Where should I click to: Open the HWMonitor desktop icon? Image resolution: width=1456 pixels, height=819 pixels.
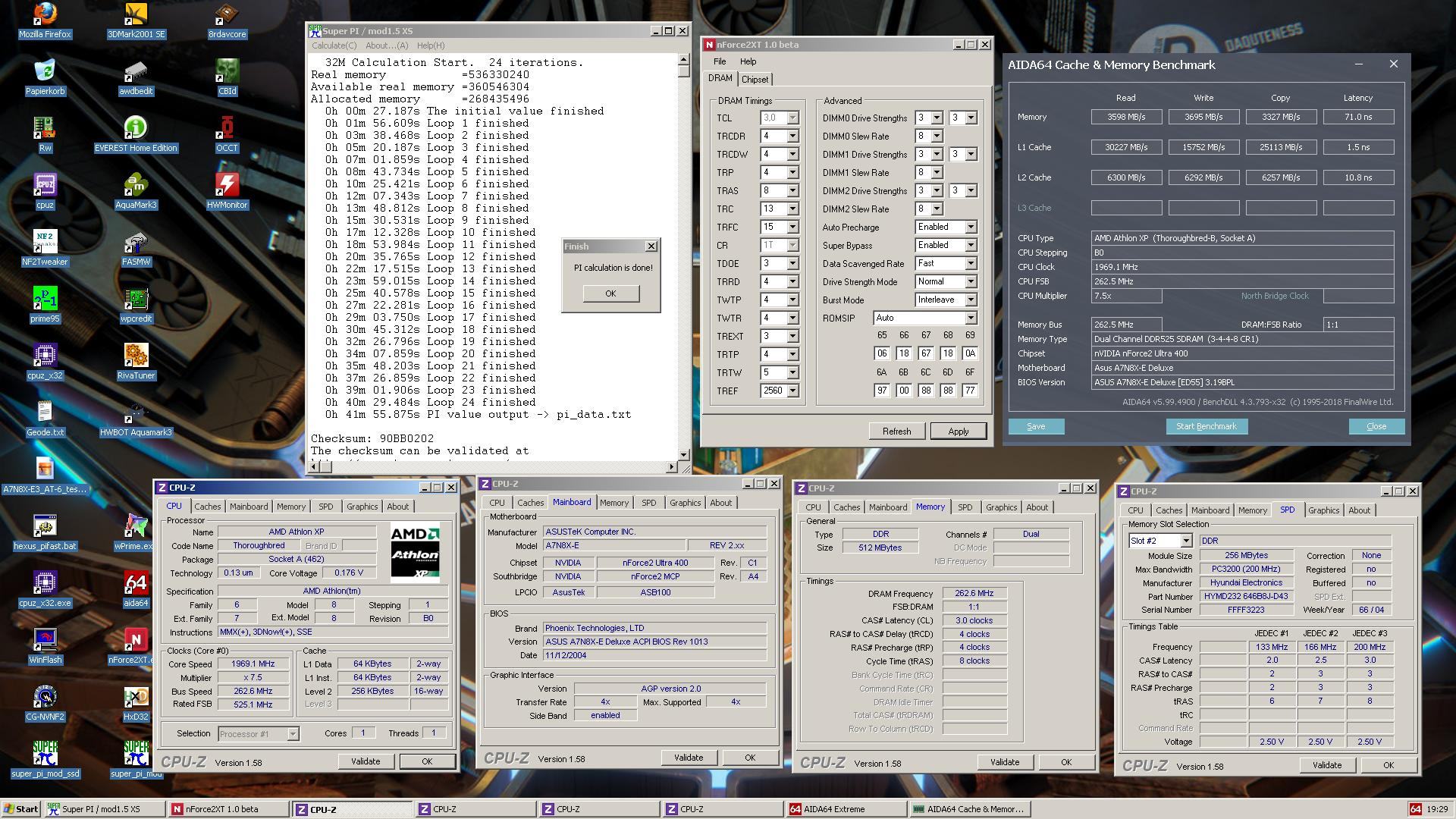227,191
